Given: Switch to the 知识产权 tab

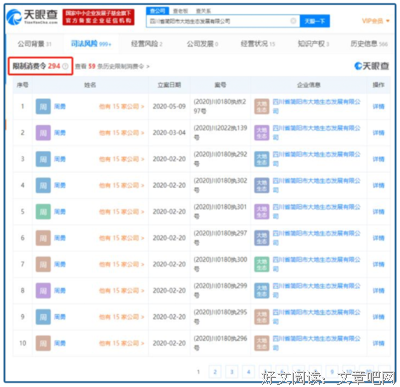Looking at the screenshot, I should point(313,44).
